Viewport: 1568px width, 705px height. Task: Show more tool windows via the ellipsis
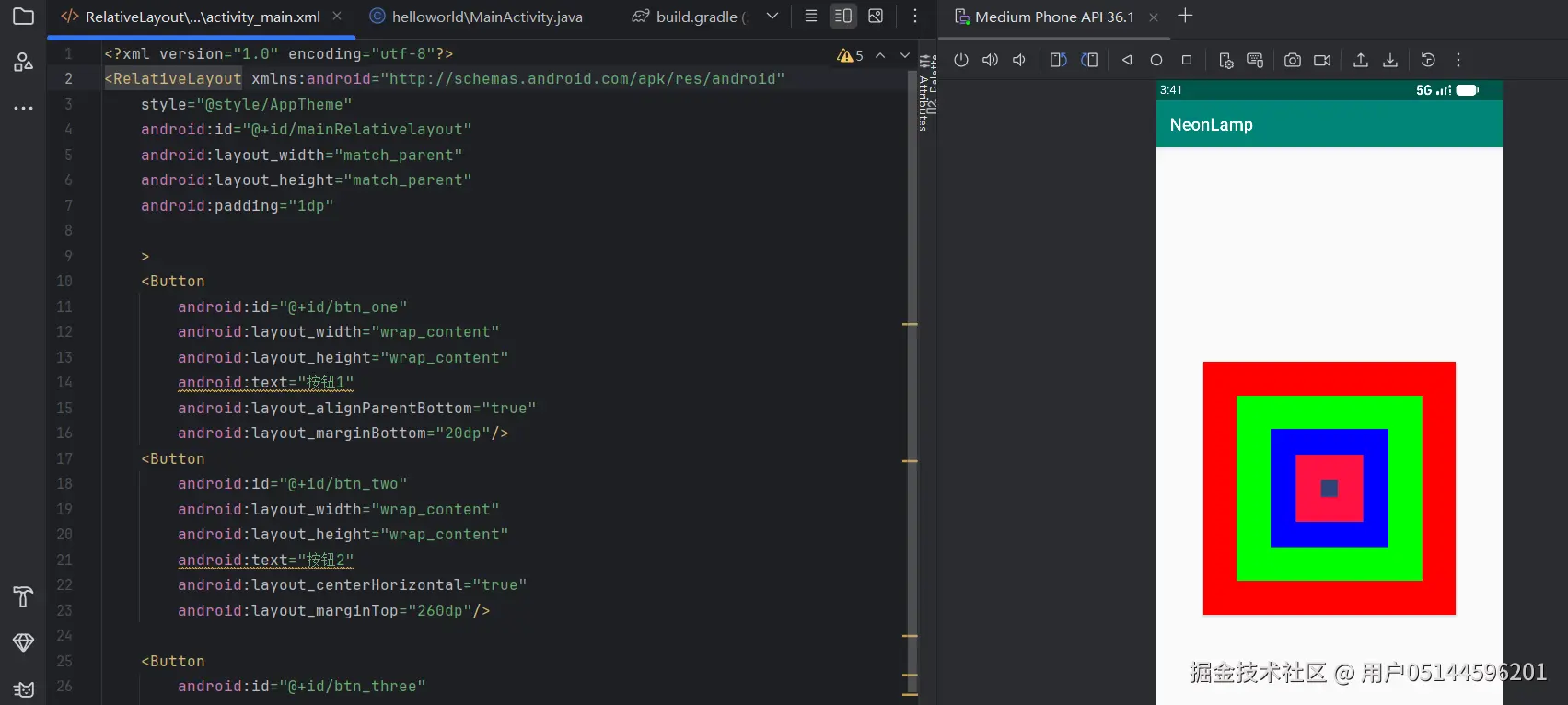23,108
